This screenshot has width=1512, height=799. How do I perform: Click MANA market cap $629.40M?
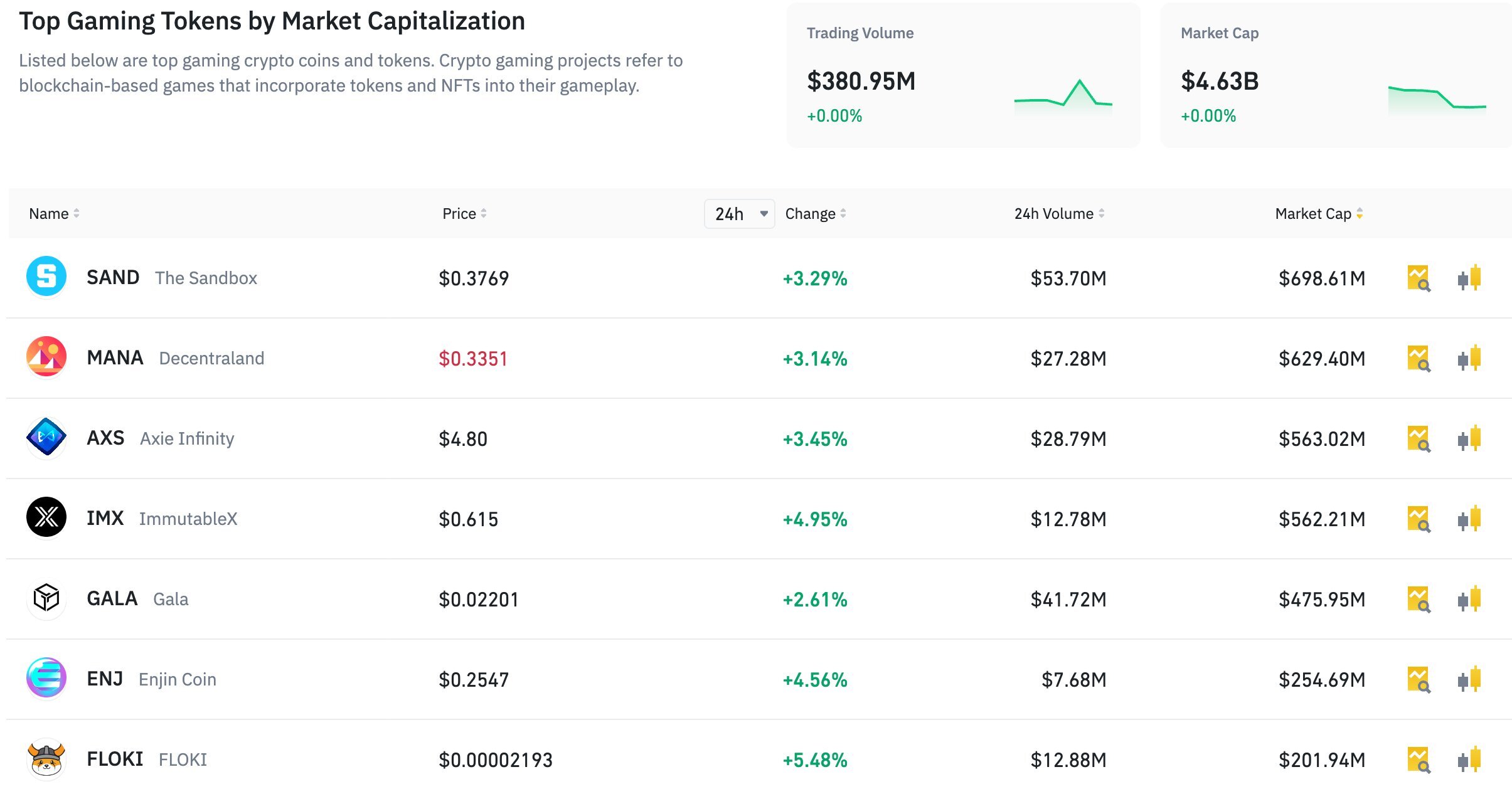[x=1322, y=358]
